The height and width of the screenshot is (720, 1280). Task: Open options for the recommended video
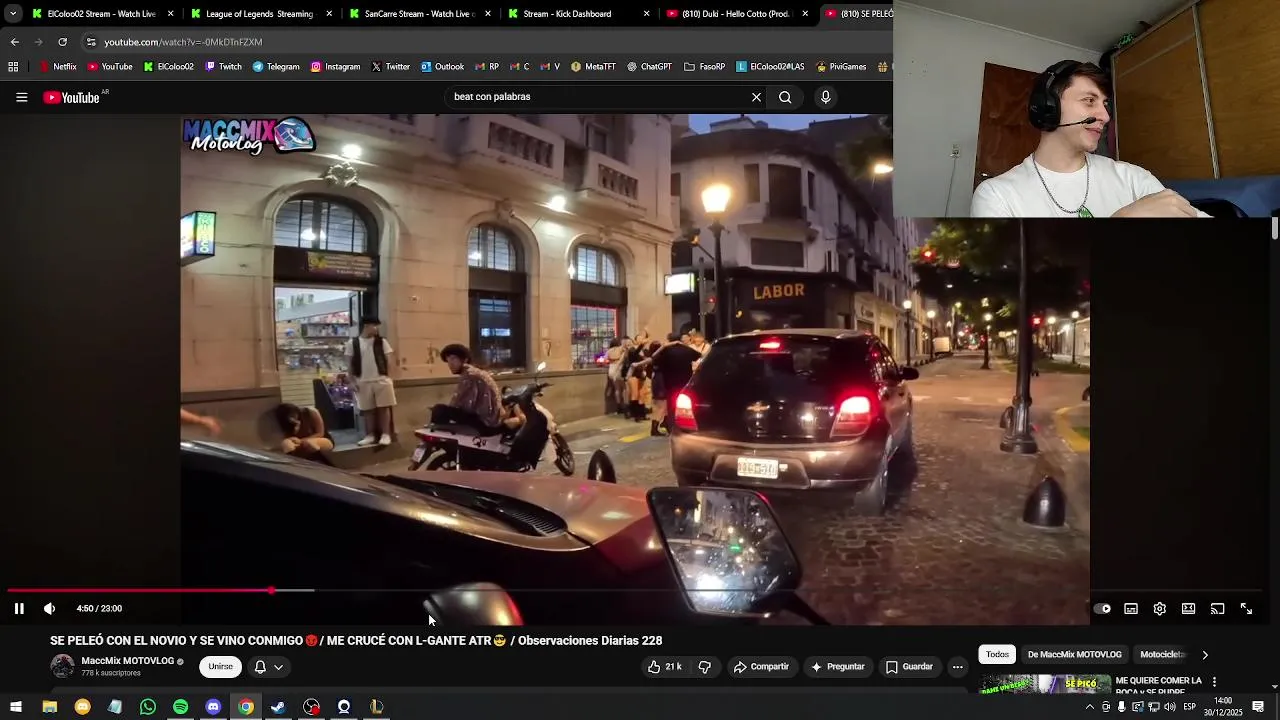coord(1215,682)
